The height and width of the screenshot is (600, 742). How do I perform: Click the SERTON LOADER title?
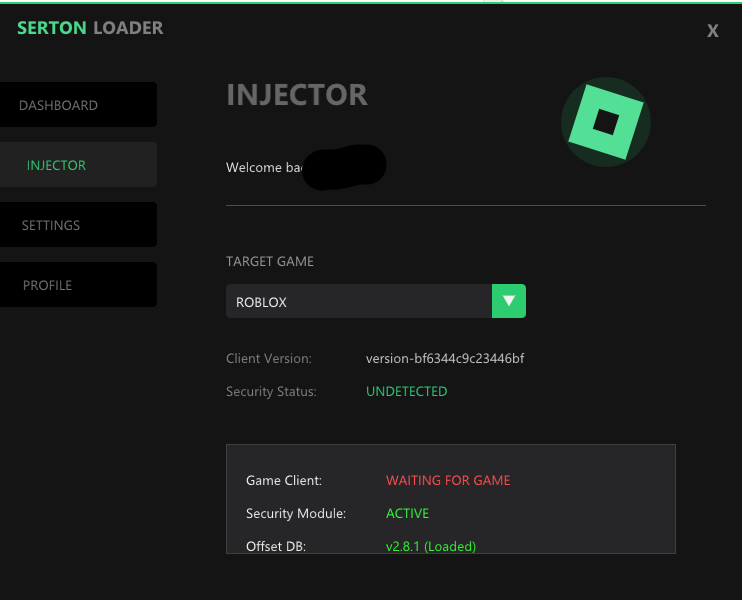90,28
